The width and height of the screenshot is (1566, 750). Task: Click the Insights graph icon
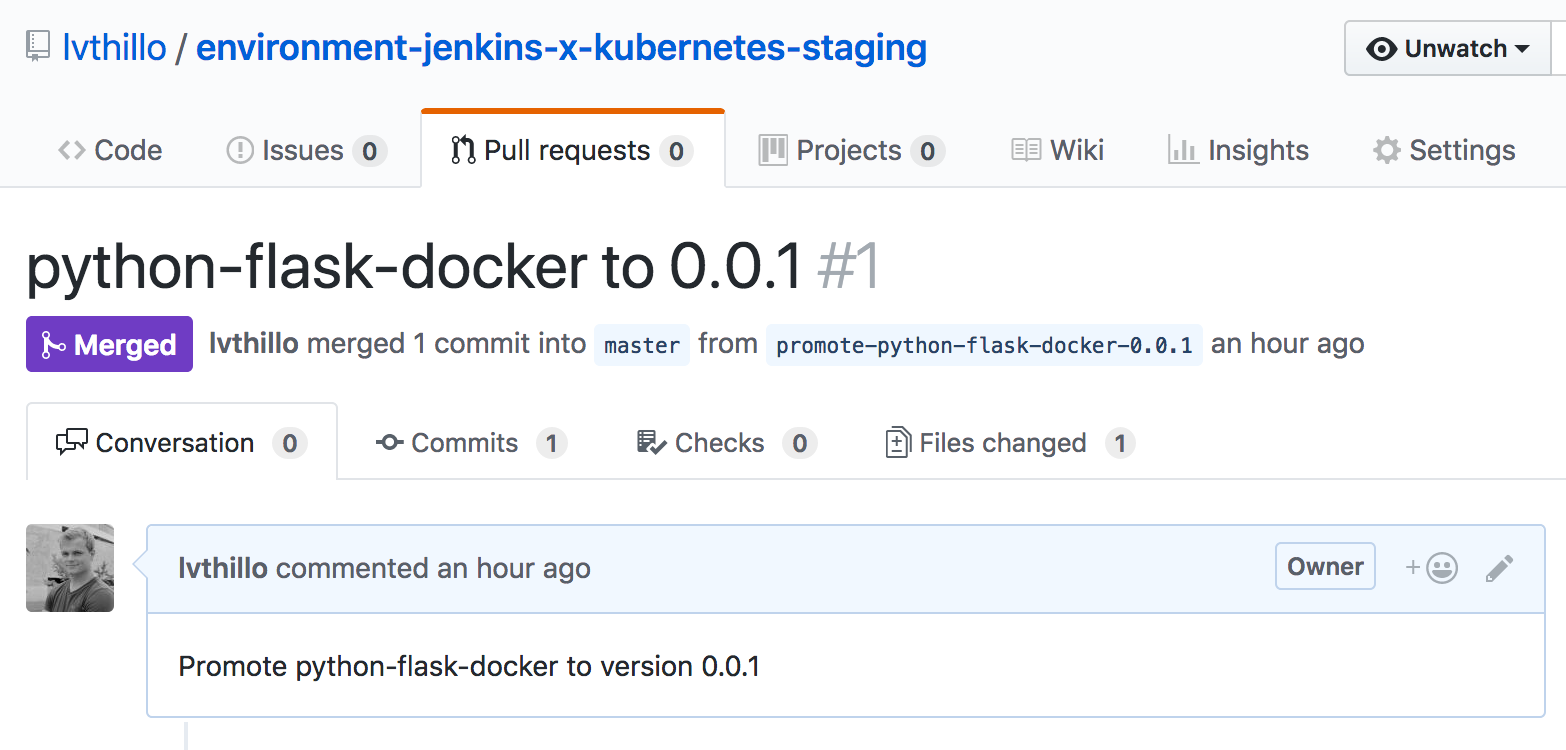click(x=1183, y=149)
